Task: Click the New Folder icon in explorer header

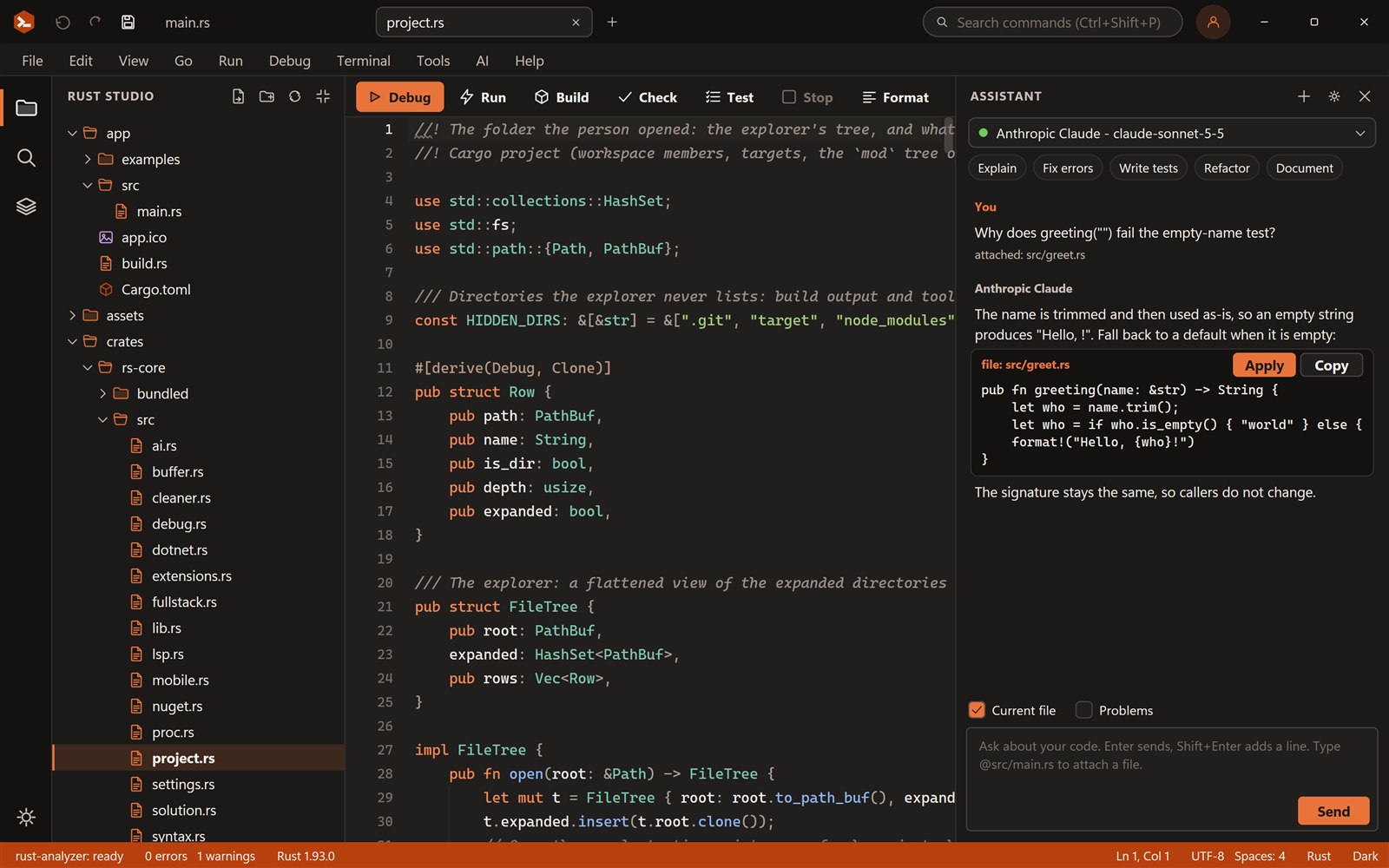Action: 267,96
